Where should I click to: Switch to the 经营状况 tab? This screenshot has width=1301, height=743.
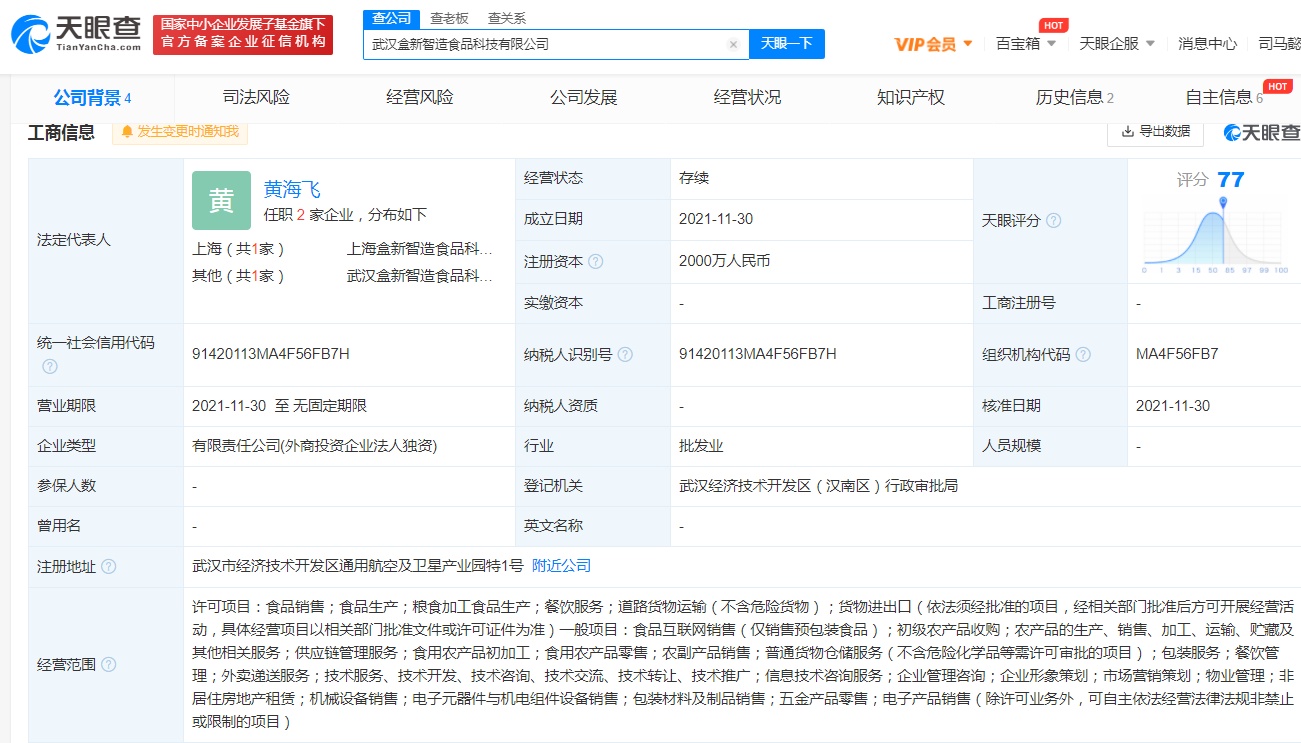[x=747, y=98]
